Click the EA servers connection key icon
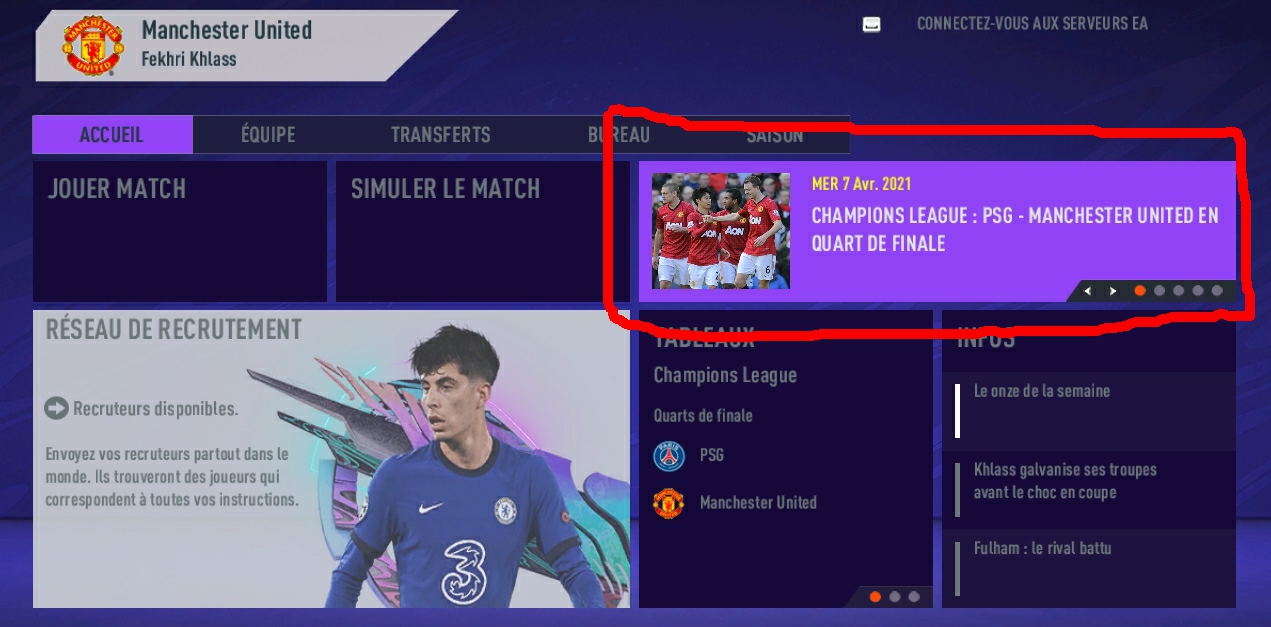The height and width of the screenshot is (627, 1271). [872, 24]
